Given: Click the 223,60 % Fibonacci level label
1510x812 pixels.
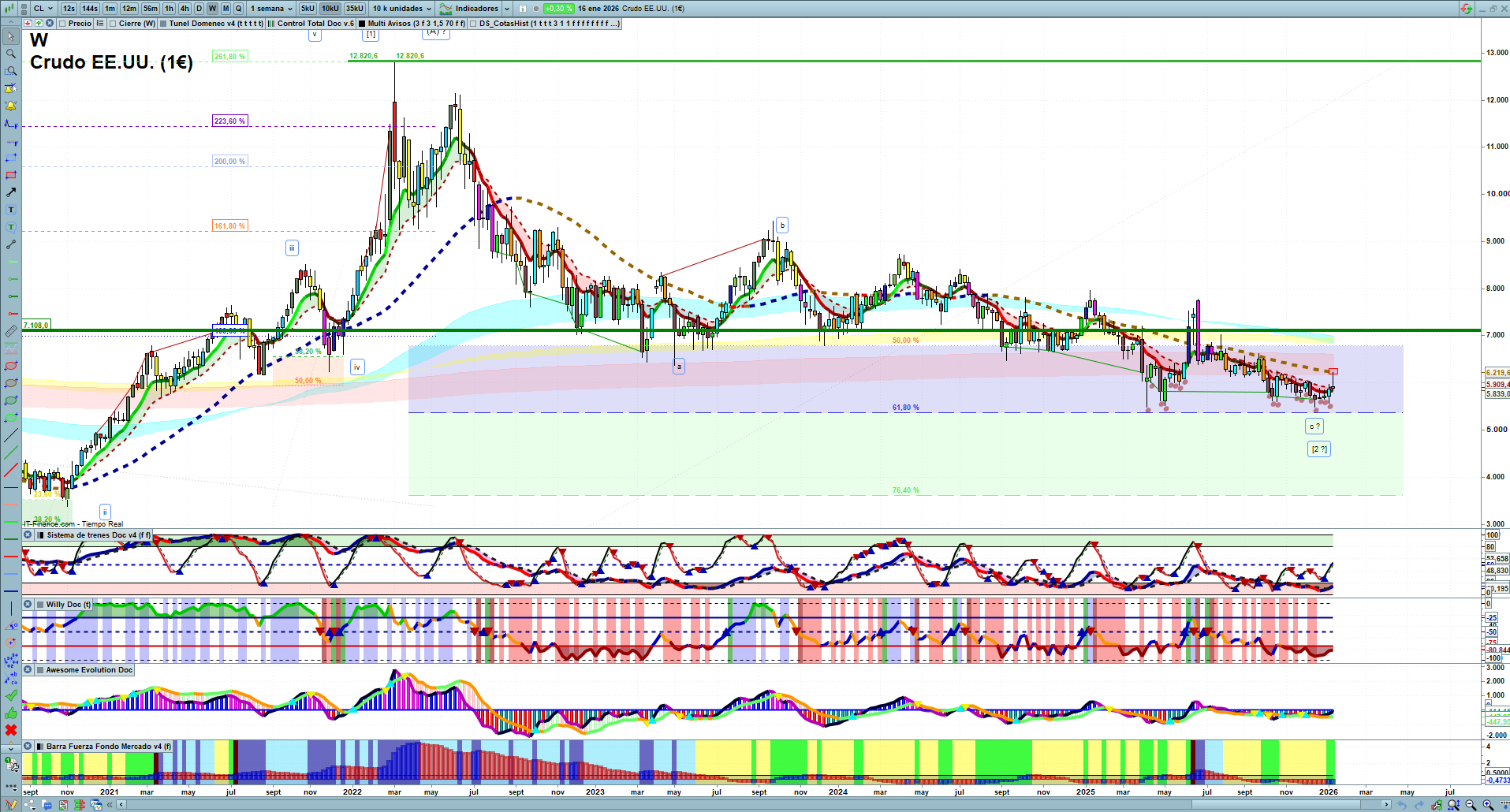Looking at the screenshot, I should (x=230, y=121).
